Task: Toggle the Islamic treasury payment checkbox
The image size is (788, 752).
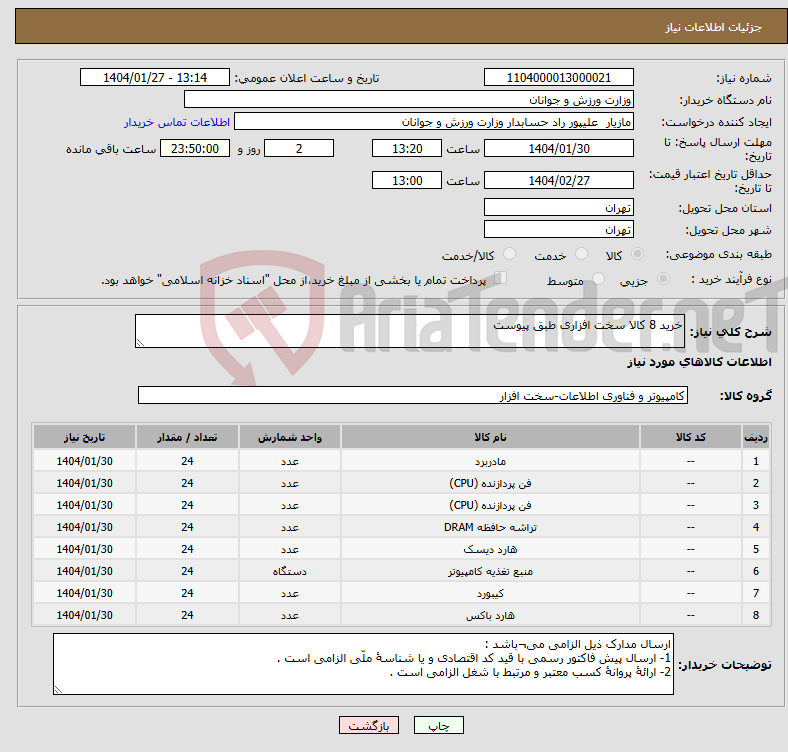Action: click(501, 277)
